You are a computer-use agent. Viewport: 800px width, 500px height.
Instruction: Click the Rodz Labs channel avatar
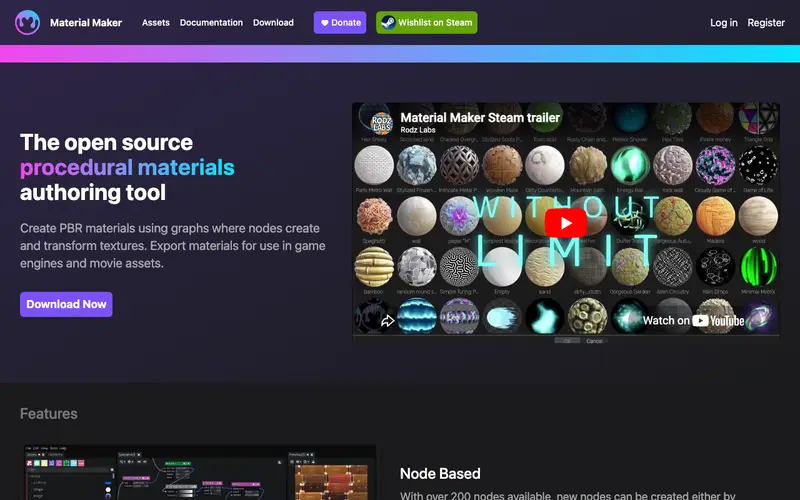click(x=382, y=123)
